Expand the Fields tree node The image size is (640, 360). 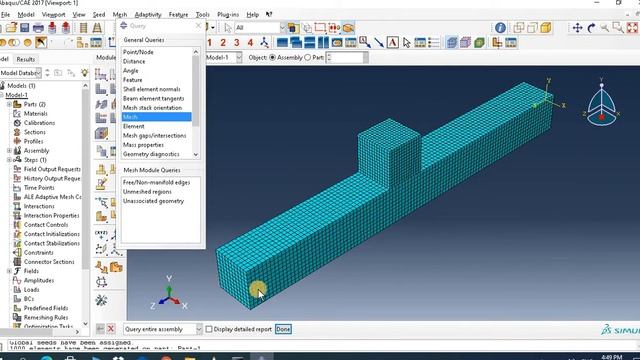(9, 271)
